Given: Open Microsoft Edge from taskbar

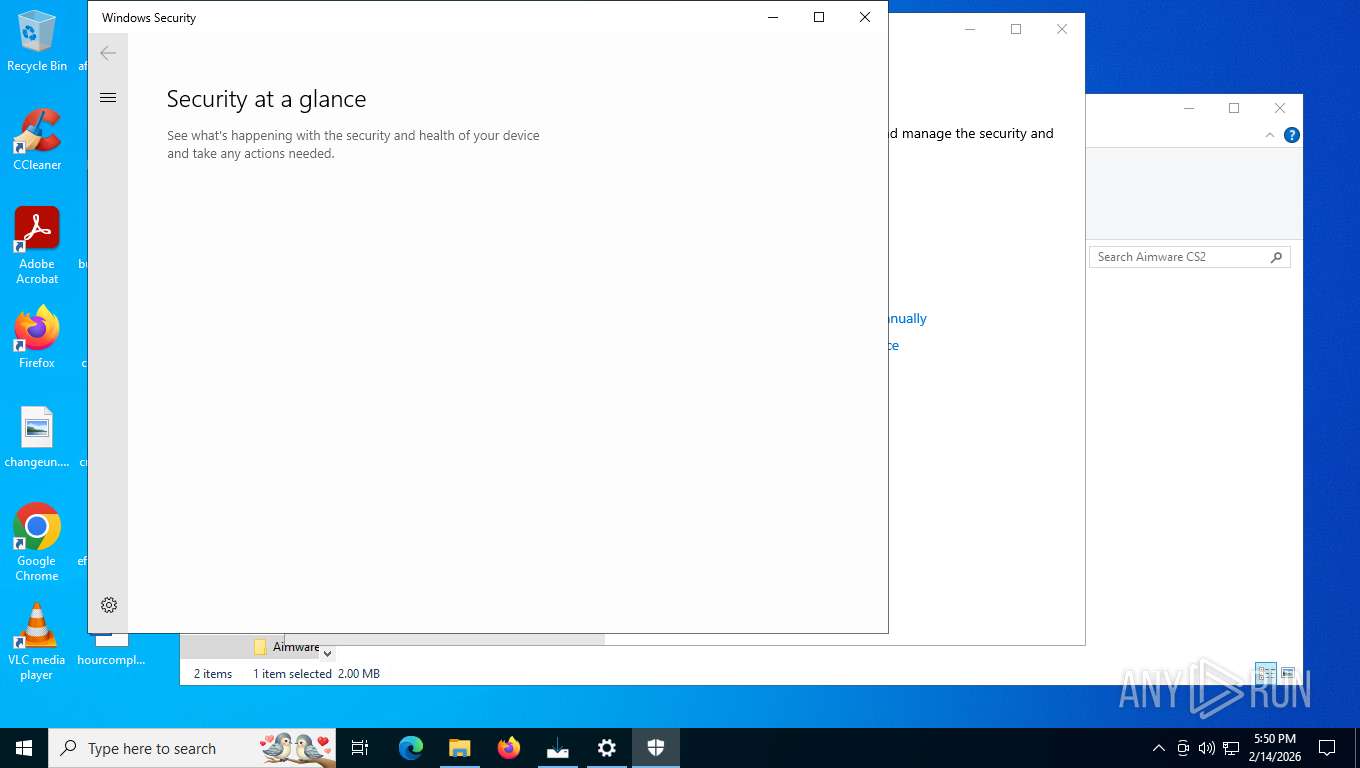Looking at the screenshot, I should 411,748.
